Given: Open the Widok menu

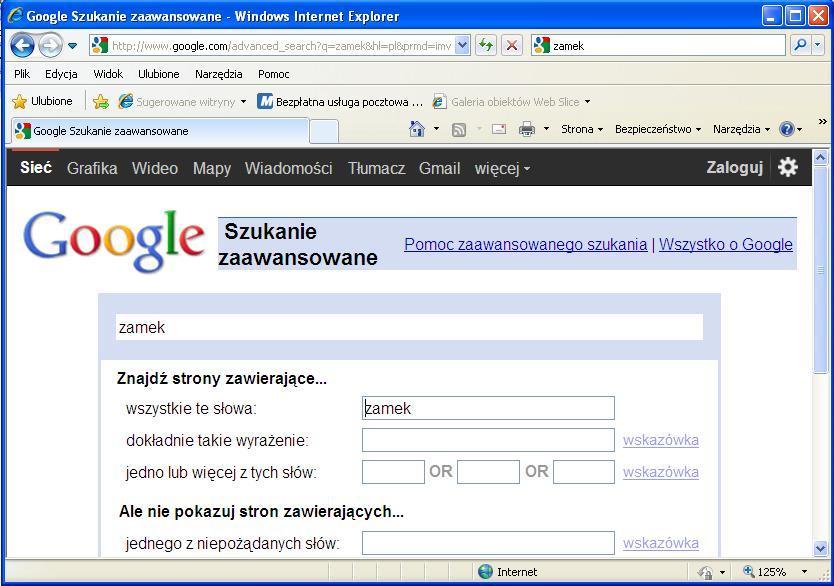Looking at the screenshot, I should [x=108, y=74].
